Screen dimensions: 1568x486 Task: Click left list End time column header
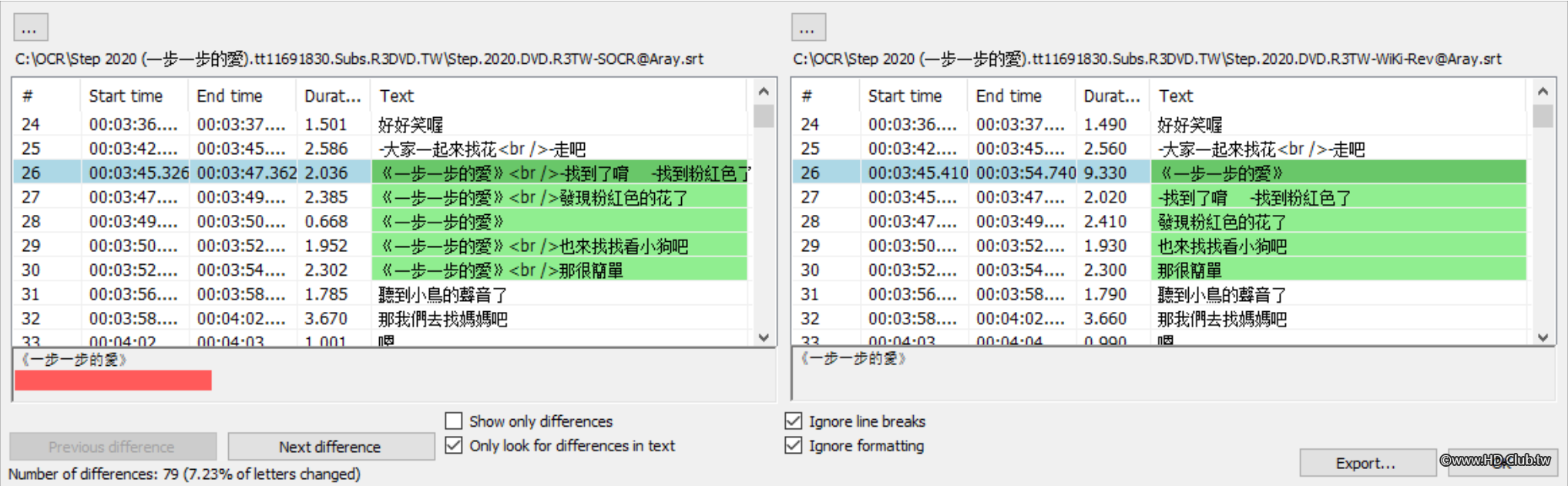tap(230, 96)
